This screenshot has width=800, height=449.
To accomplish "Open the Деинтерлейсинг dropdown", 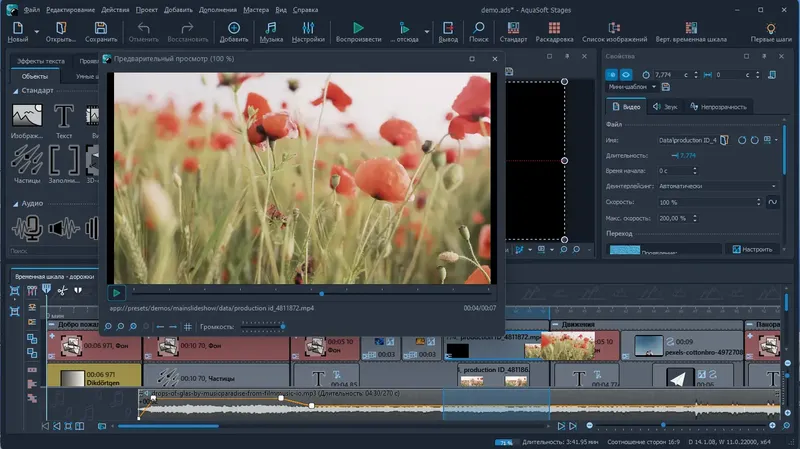I will pos(718,186).
